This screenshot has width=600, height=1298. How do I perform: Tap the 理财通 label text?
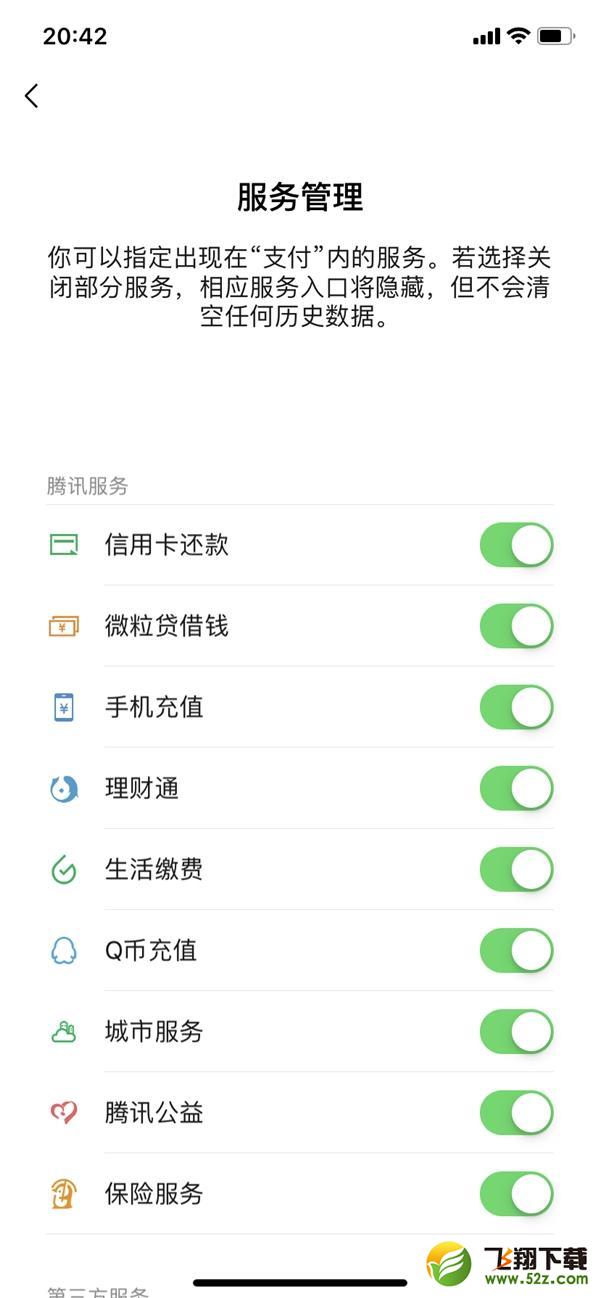click(x=142, y=789)
